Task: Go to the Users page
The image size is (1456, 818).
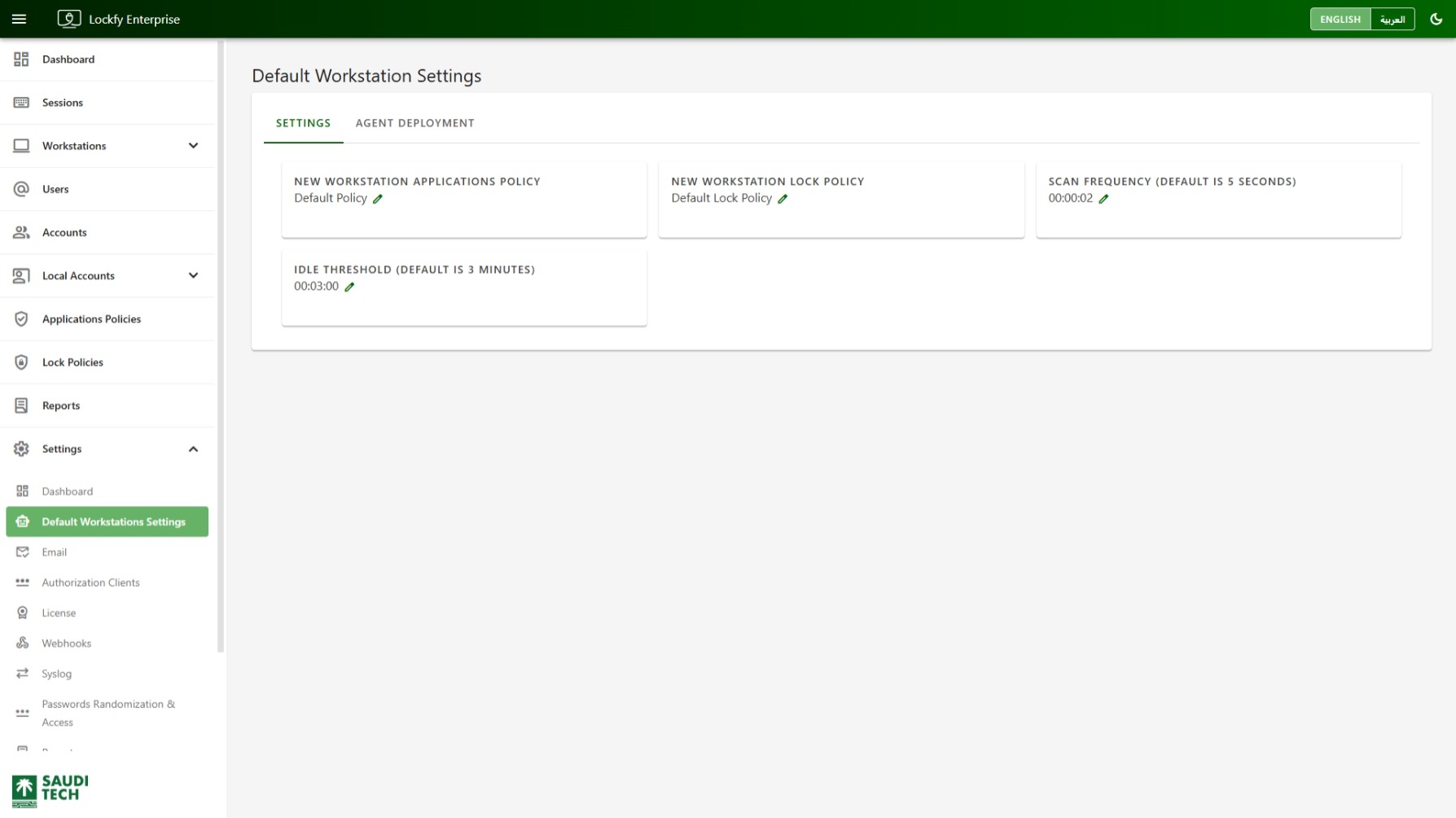Action: [x=108, y=189]
